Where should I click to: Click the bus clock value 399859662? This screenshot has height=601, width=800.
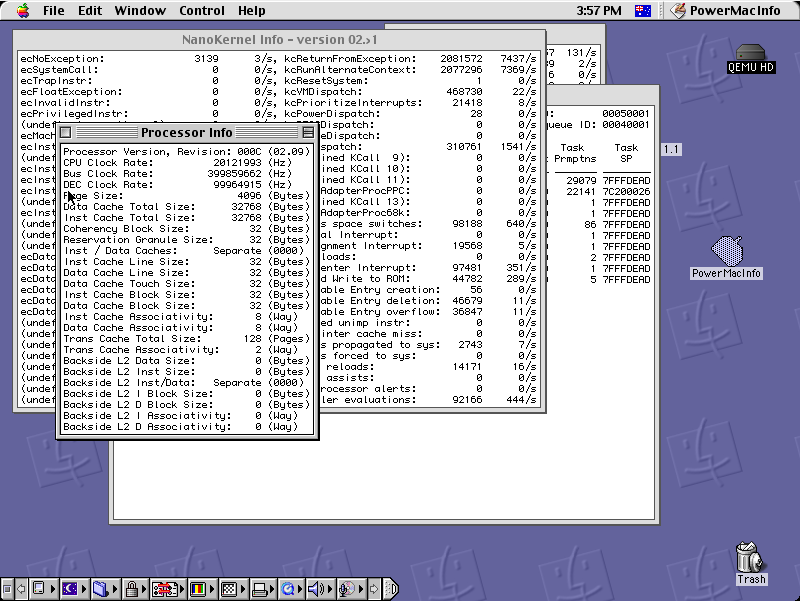pyautogui.click(x=234, y=173)
